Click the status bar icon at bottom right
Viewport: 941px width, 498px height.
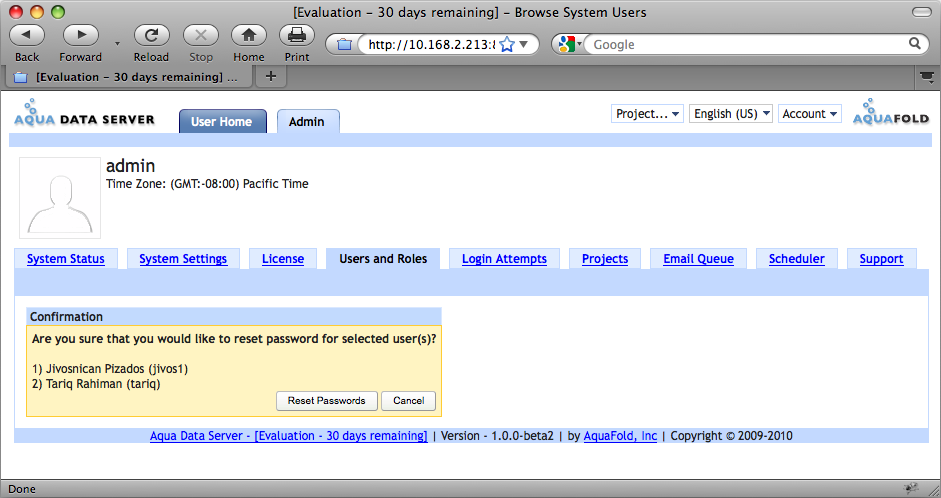click(x=912, y=488)
